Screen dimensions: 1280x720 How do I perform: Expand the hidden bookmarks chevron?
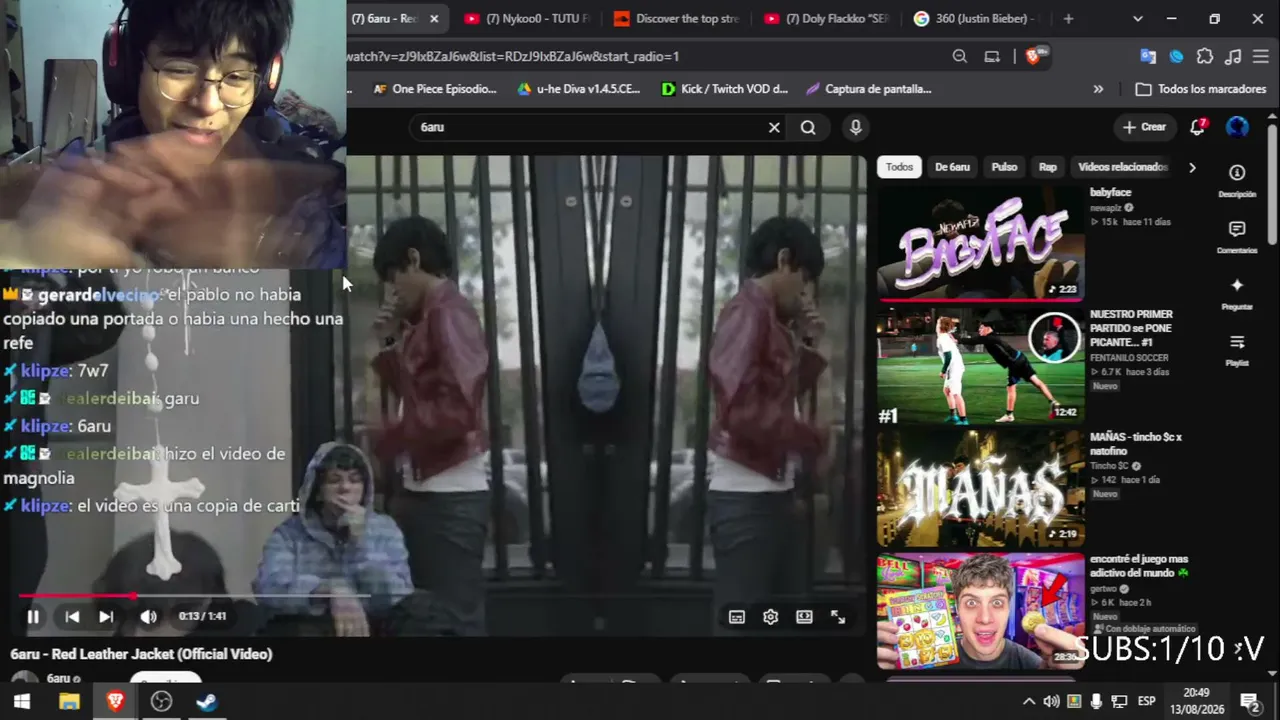tap(1098, 89)
